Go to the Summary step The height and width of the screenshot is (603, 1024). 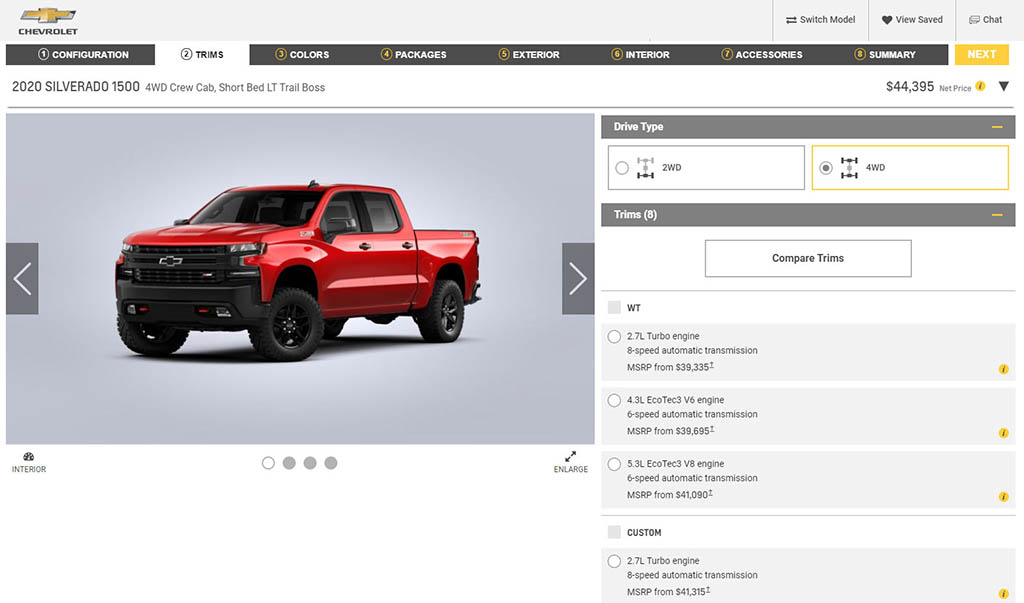coord(885,55)
